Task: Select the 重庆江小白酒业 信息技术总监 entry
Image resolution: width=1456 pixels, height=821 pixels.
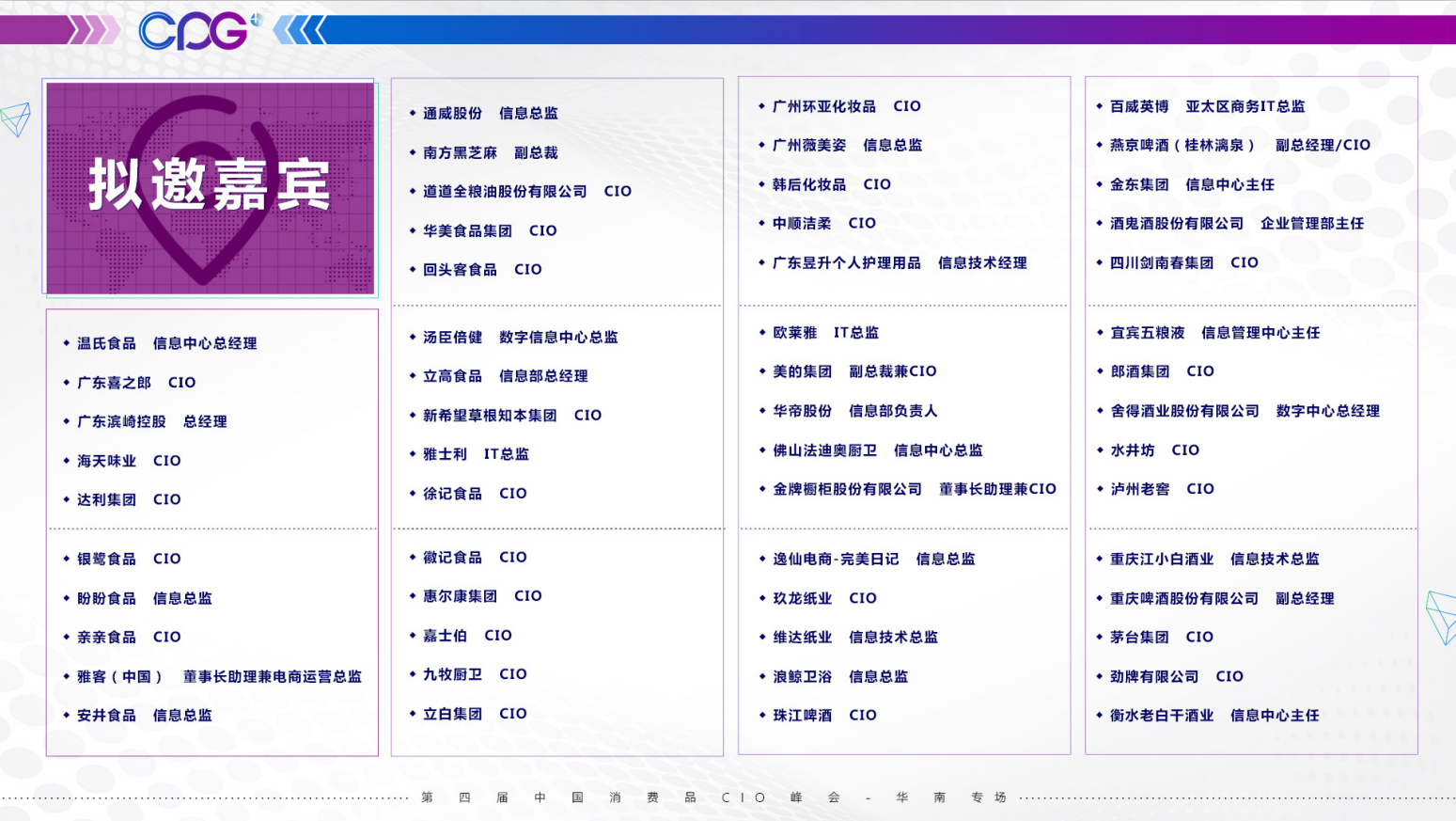Action: click(1215, 559)
